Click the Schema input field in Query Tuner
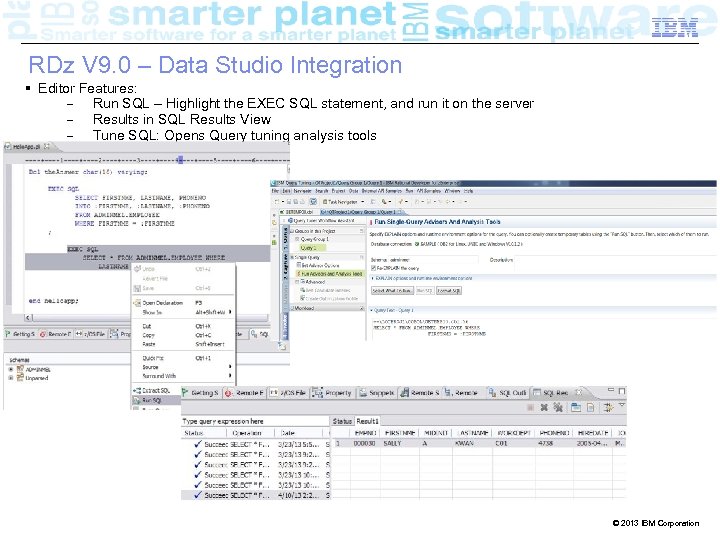Screen dimensions: 720x540 coord(433,260)
